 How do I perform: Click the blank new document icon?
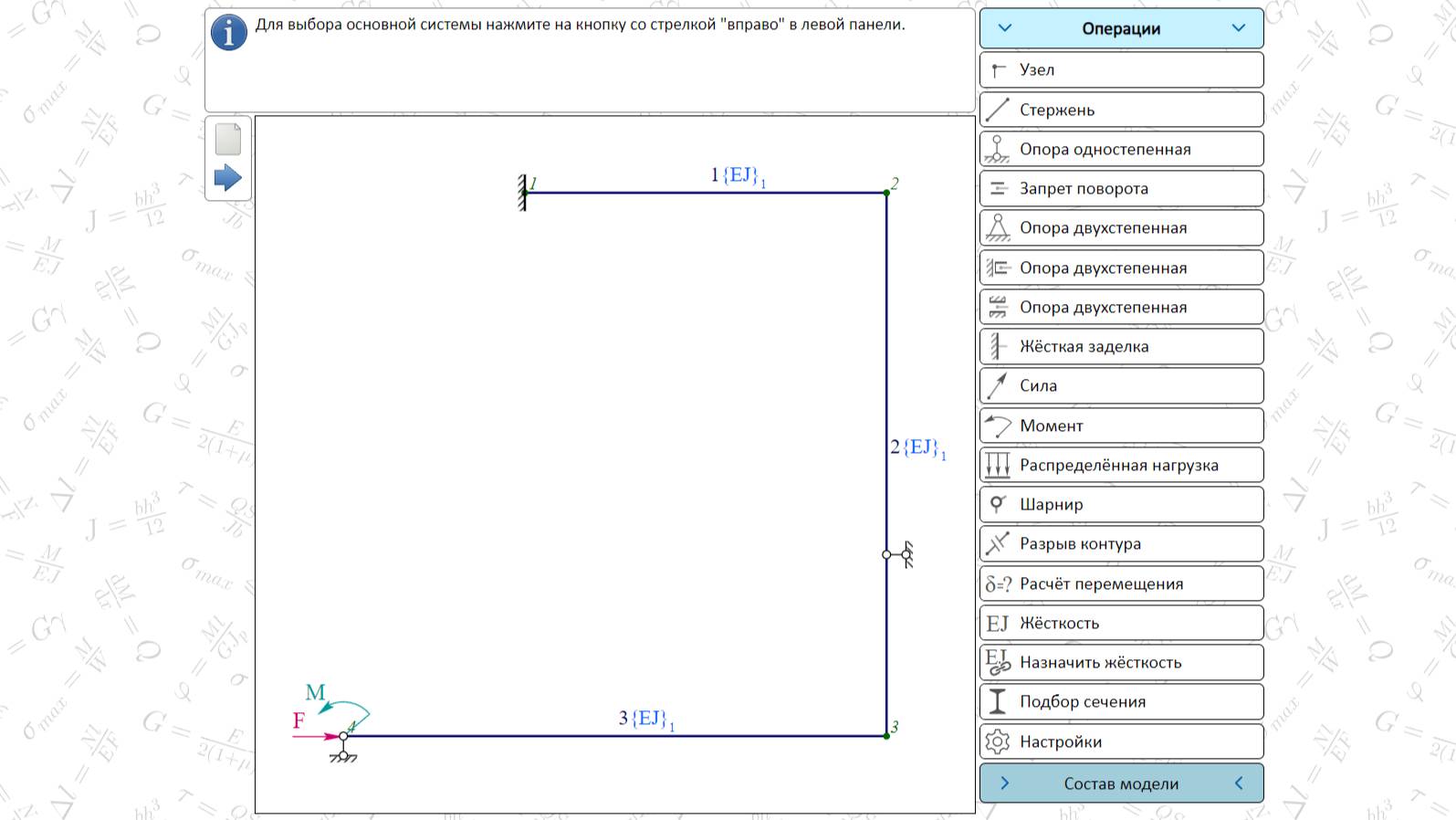pos(228,139)
